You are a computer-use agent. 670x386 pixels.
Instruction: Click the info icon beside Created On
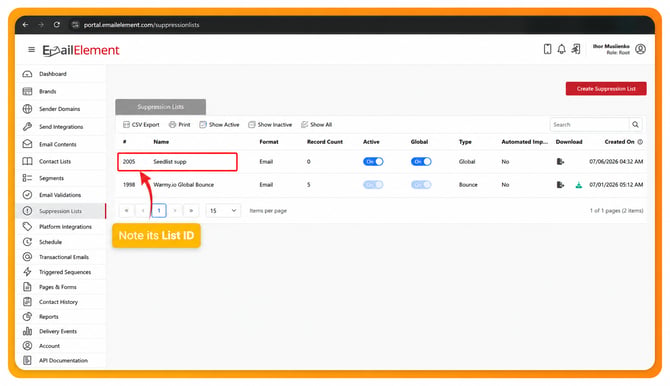click(x=640, y=142)
